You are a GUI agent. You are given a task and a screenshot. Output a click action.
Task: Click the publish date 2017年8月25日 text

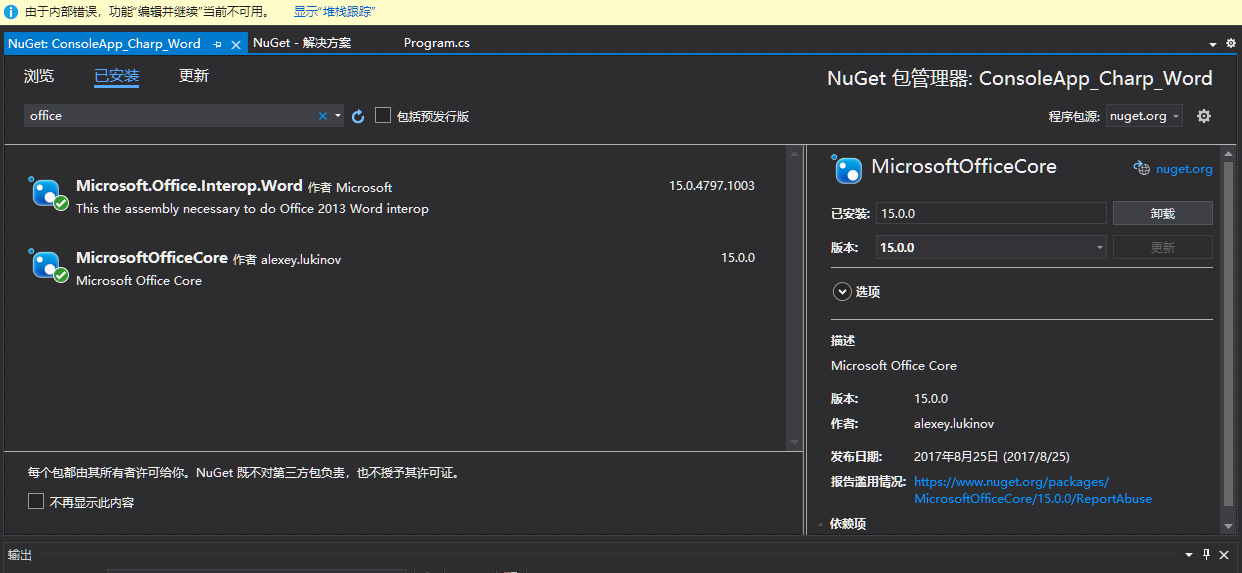point(992,456)
